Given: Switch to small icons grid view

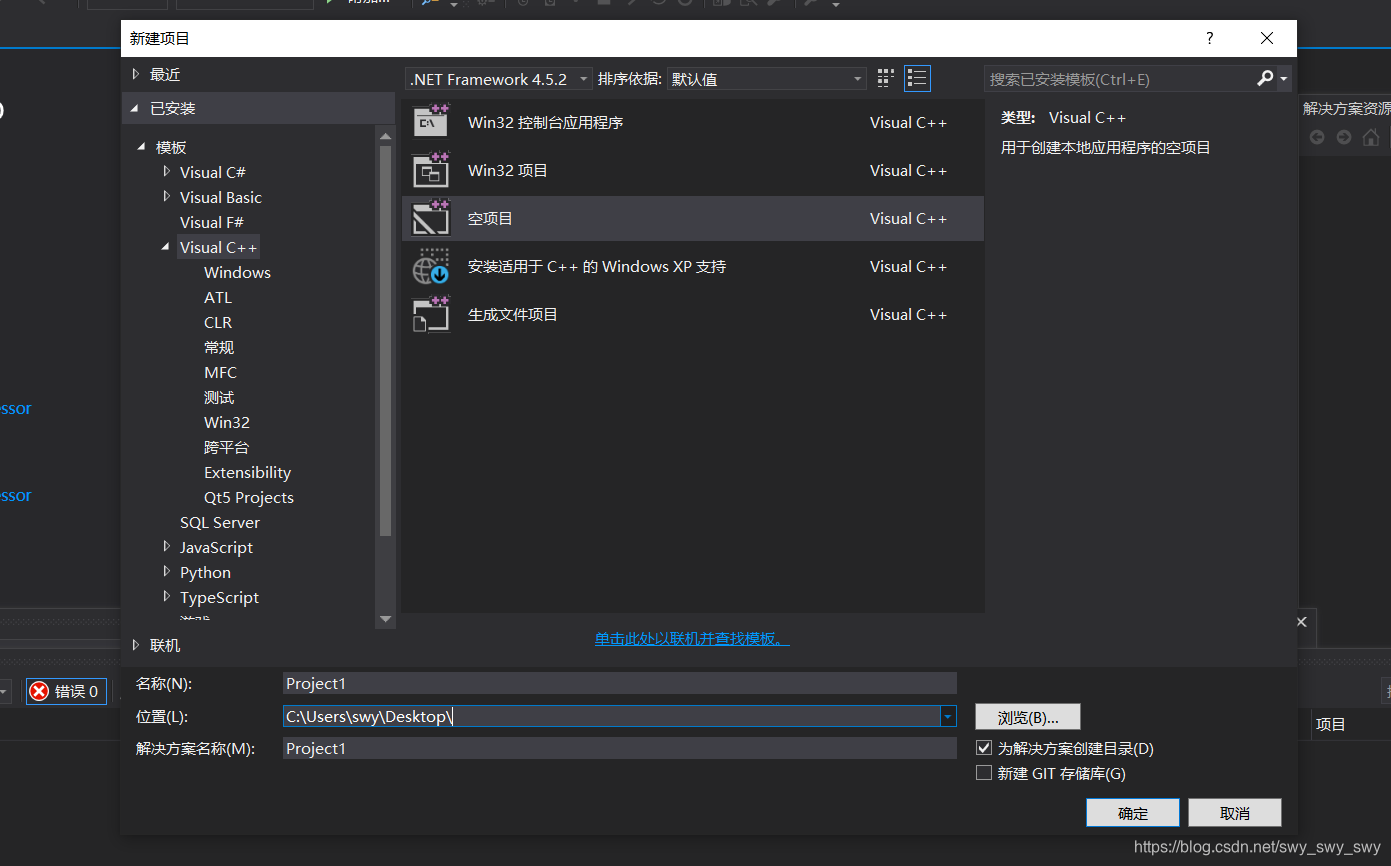Looking at the screenshot, I should (x=885, y=78).
